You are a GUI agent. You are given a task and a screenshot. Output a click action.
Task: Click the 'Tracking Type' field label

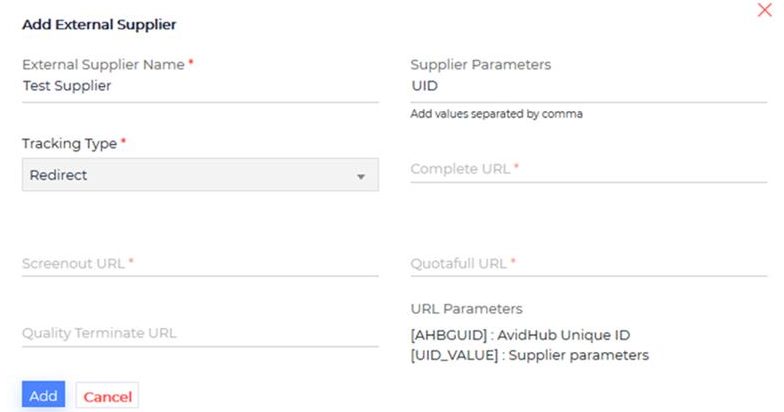(x=69, y=144)
